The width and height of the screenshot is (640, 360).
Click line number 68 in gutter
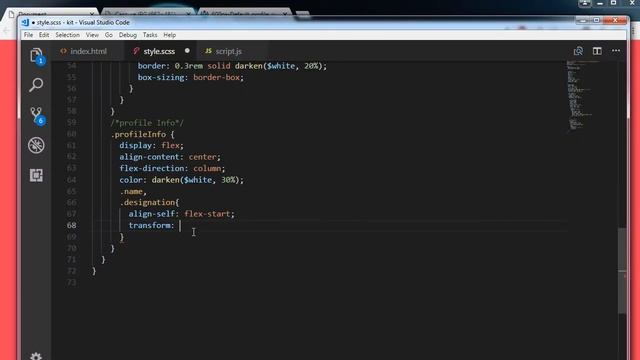pos(71,225)
